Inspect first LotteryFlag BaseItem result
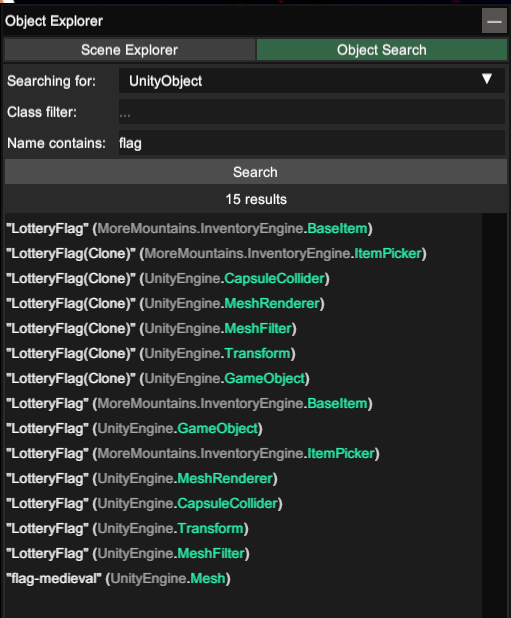 point(189,229)
